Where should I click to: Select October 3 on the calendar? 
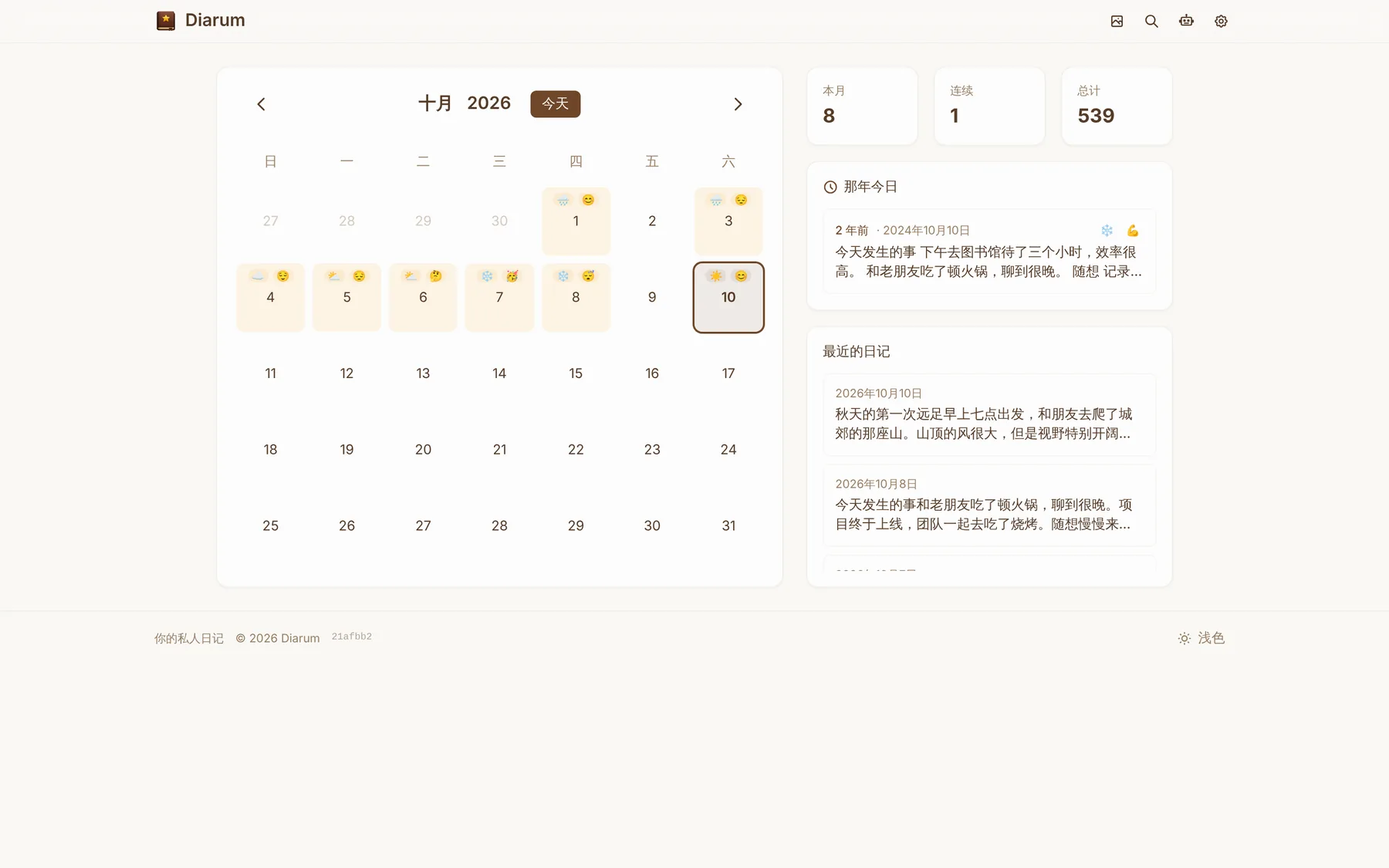coord(728,221)
